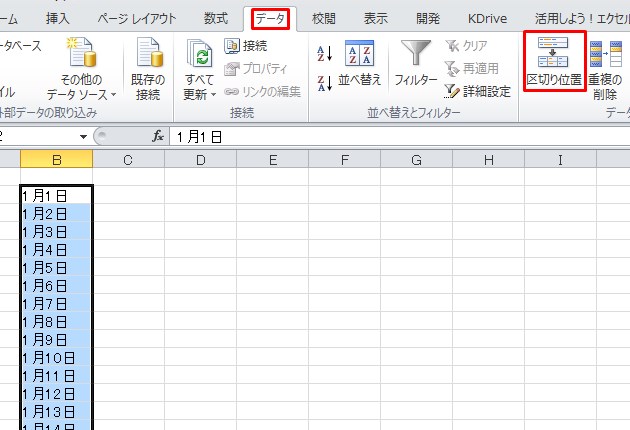Click the 重複の削除 icon
This screenshot has width=630, height=430.
tap(605, 58)
